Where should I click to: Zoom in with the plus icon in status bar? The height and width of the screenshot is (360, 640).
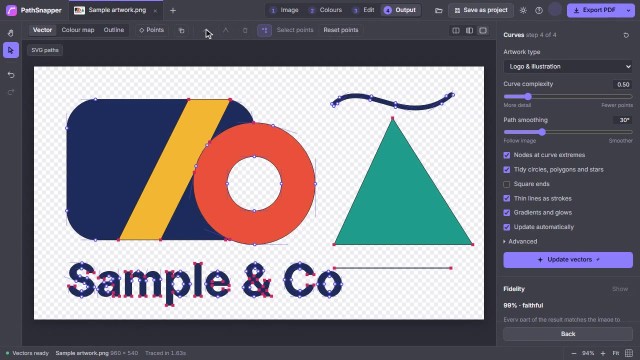(603, 353)
